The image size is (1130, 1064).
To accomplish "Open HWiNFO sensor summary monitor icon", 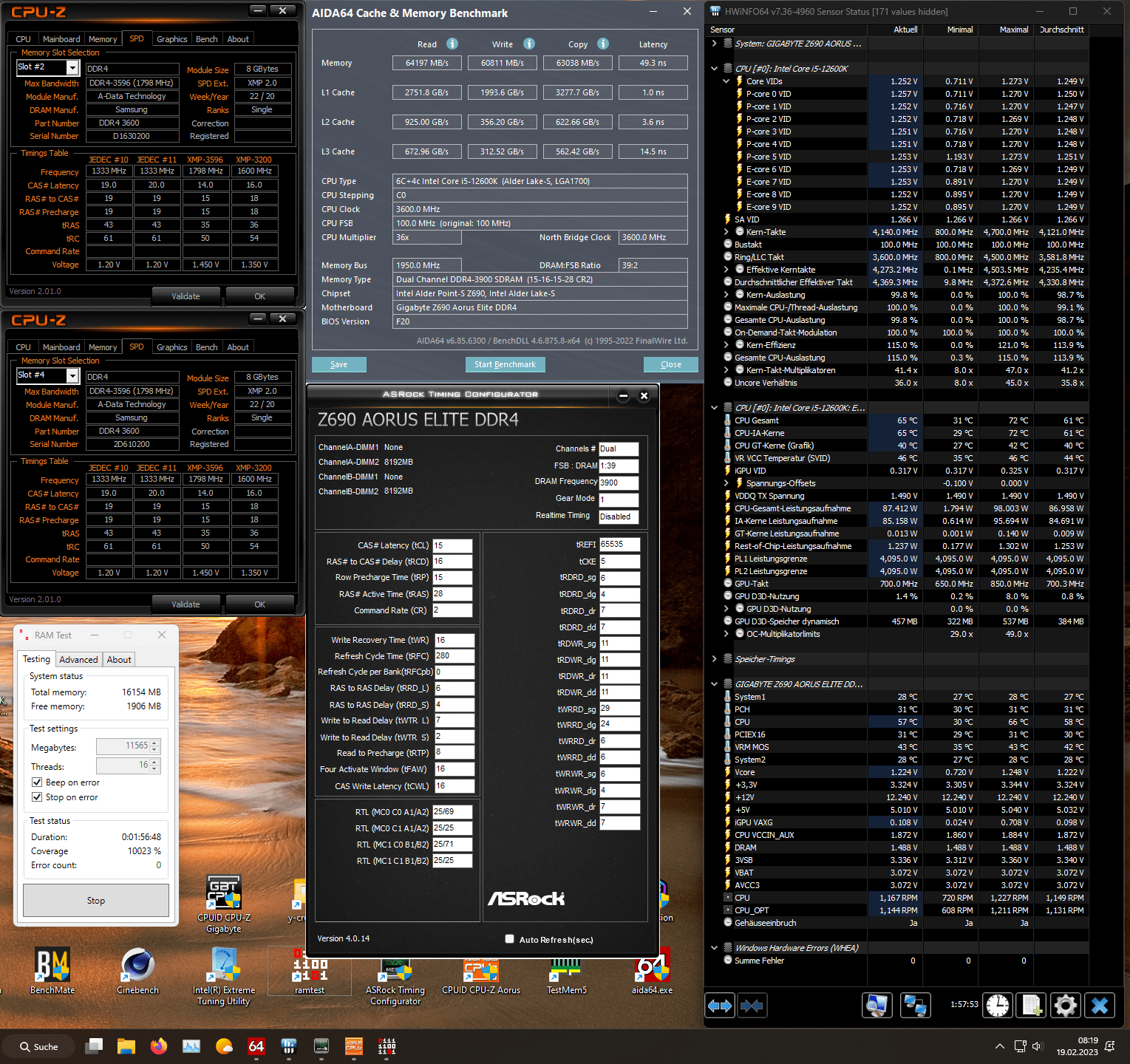I will point(877,1006).
